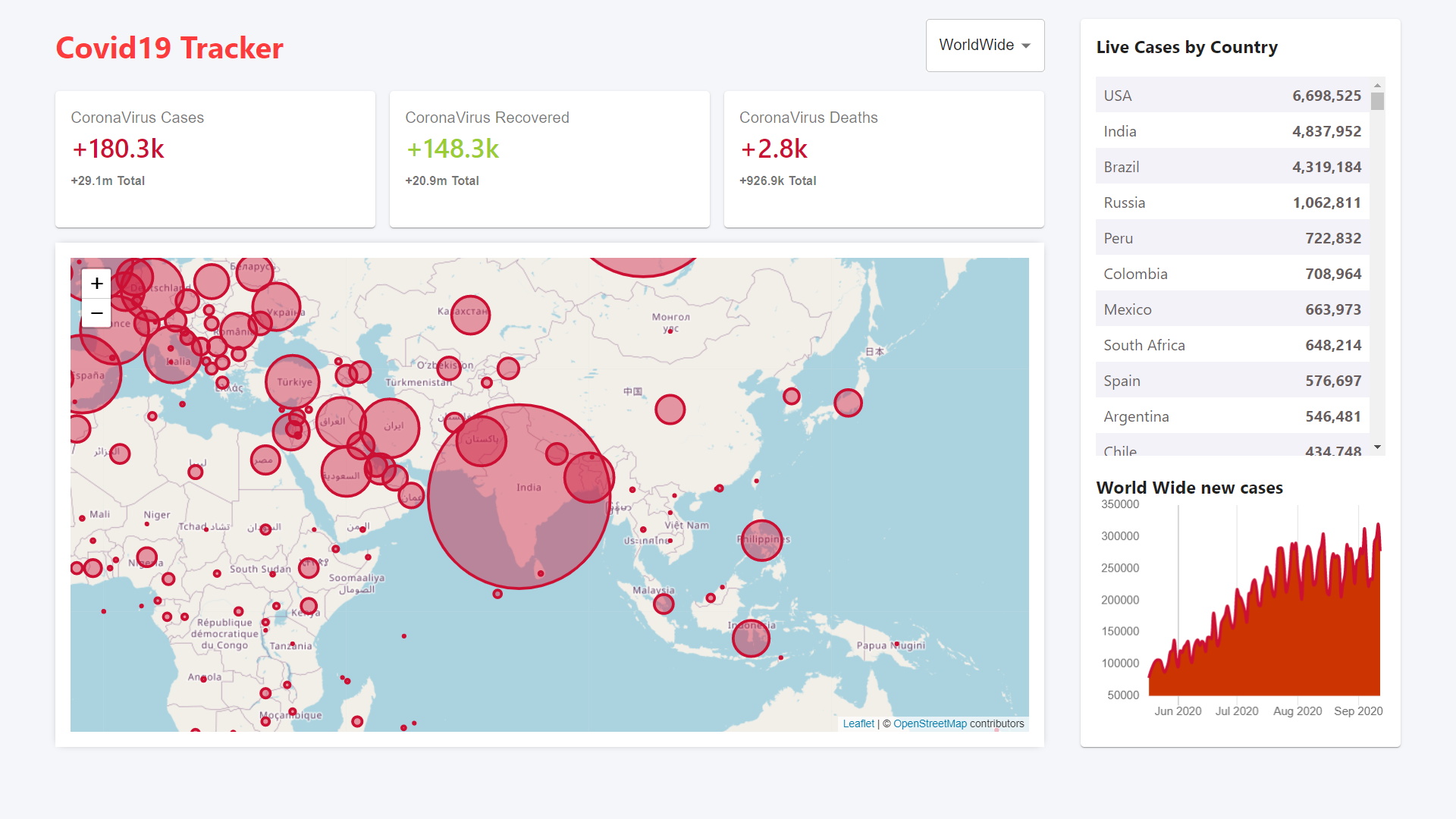Screen dimensions: 1456x819
Task: Click the World Wide new cases heading
Action: 1189,488
